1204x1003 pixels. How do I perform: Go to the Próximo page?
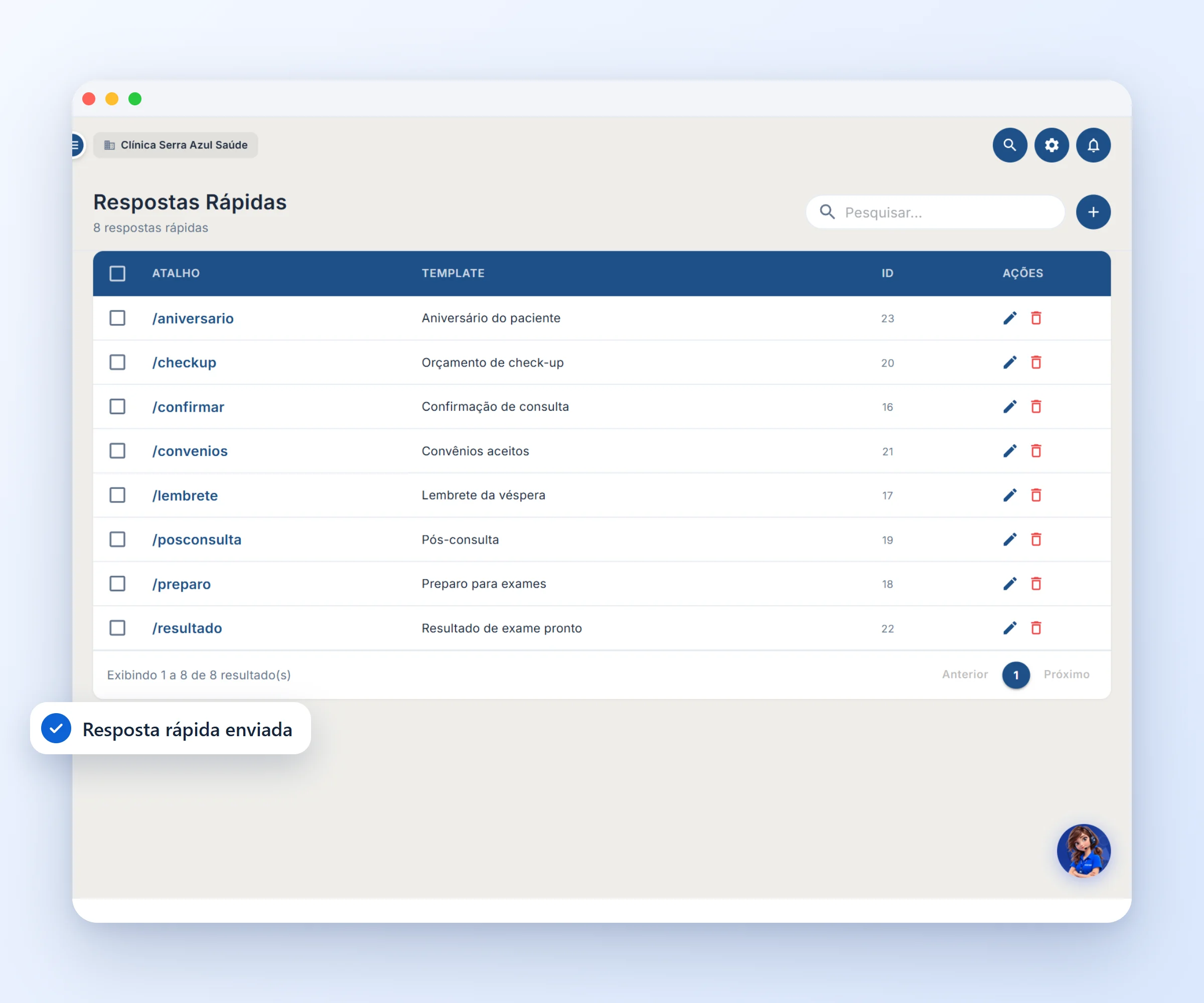tap(1067, 675)
